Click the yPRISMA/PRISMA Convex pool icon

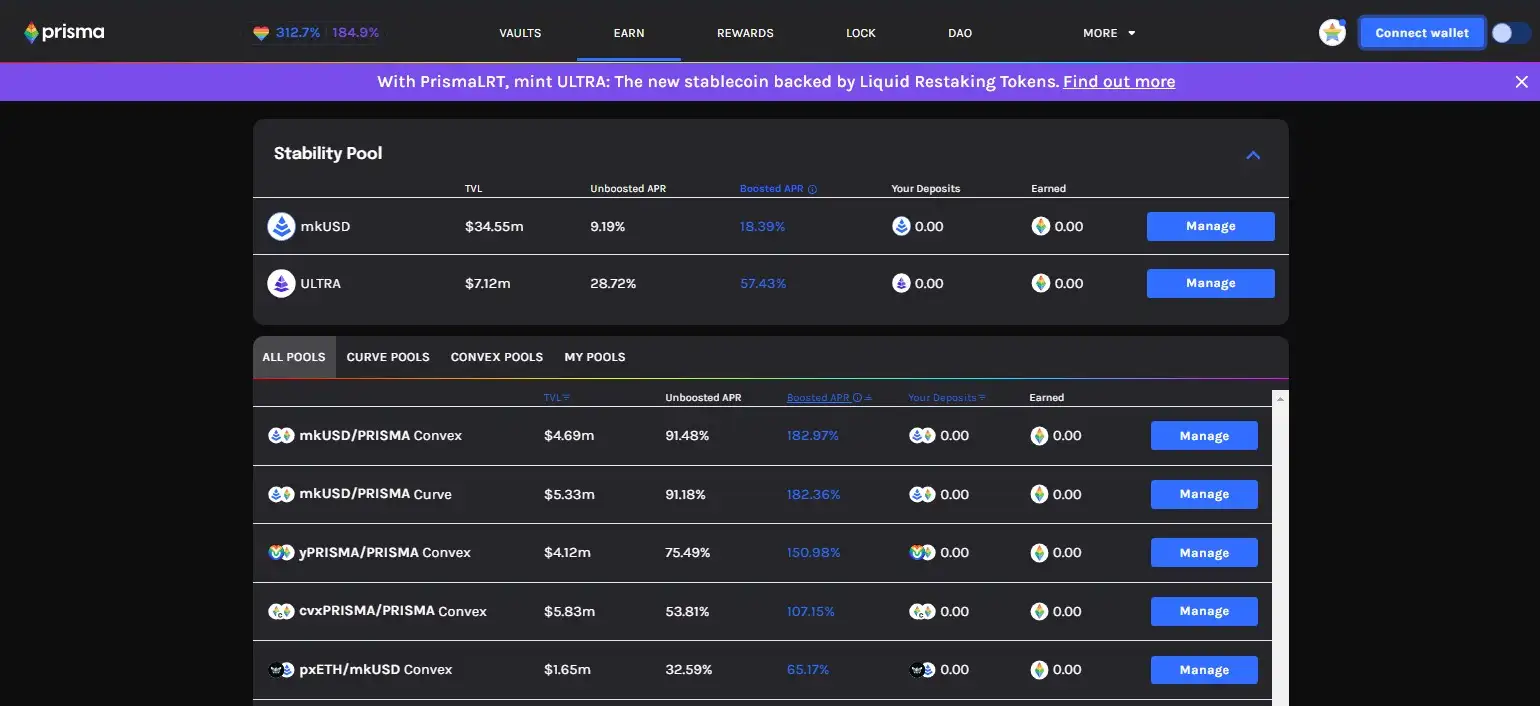281,553
